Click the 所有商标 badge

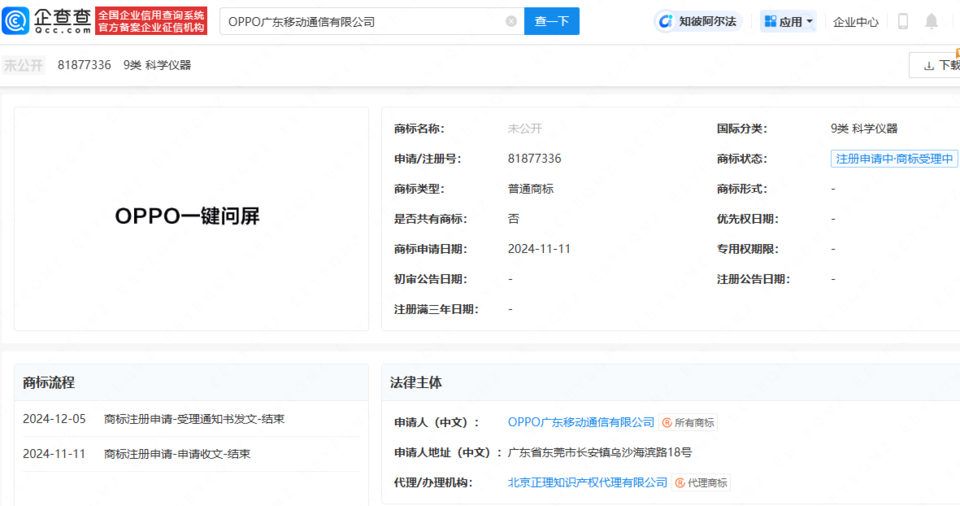tap(688, 423)
